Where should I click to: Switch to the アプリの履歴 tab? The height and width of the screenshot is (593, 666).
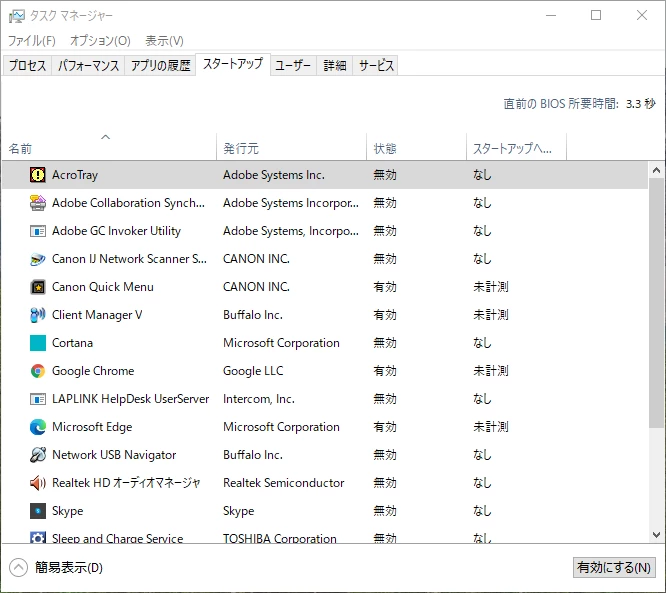coord(160,65)
